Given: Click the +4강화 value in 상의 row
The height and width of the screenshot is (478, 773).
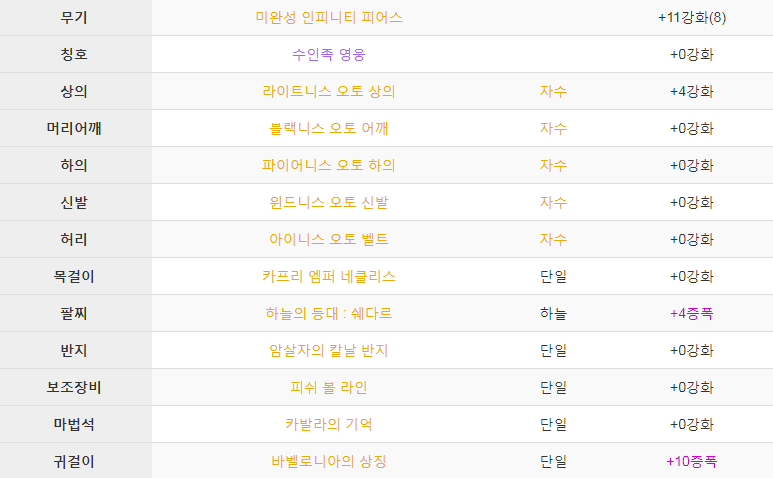Looking at the screenshot, I should click(x=692, y=91).
